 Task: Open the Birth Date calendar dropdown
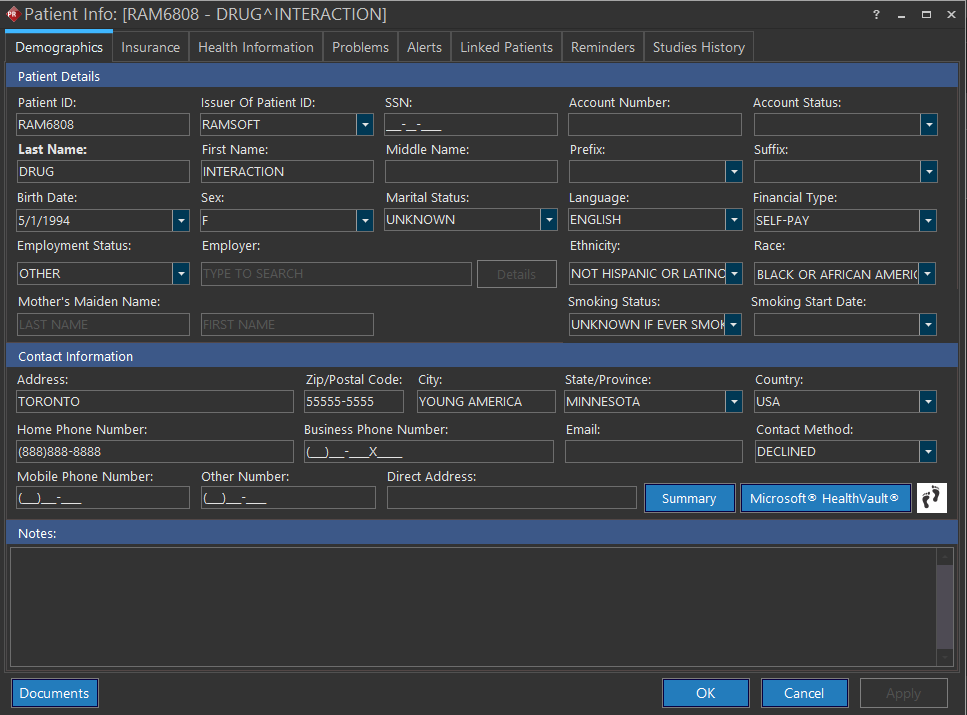[181, 220]
